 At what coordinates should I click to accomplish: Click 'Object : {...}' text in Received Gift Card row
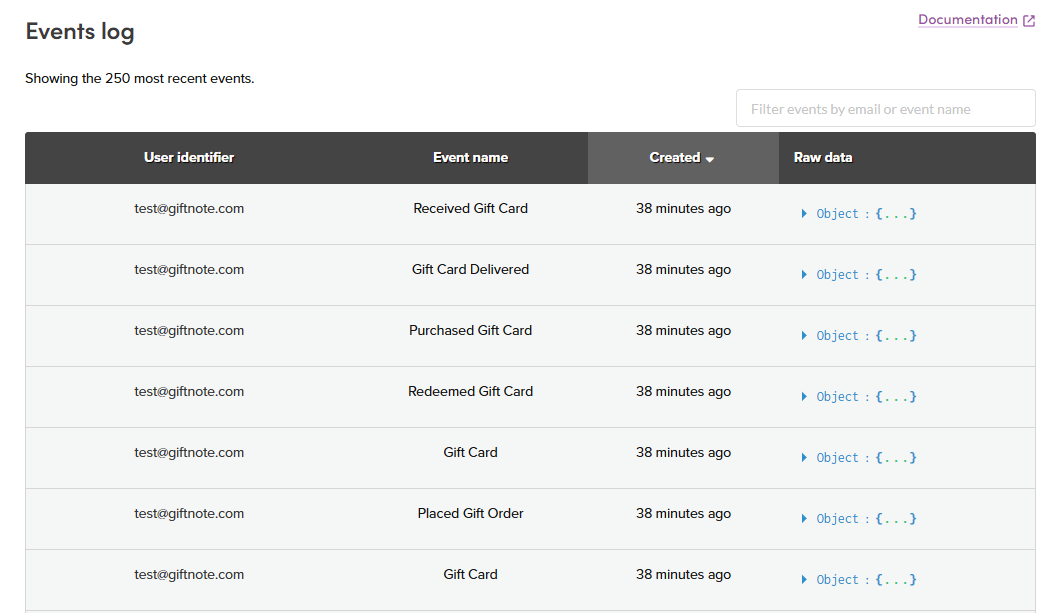(x=866, y=213)
